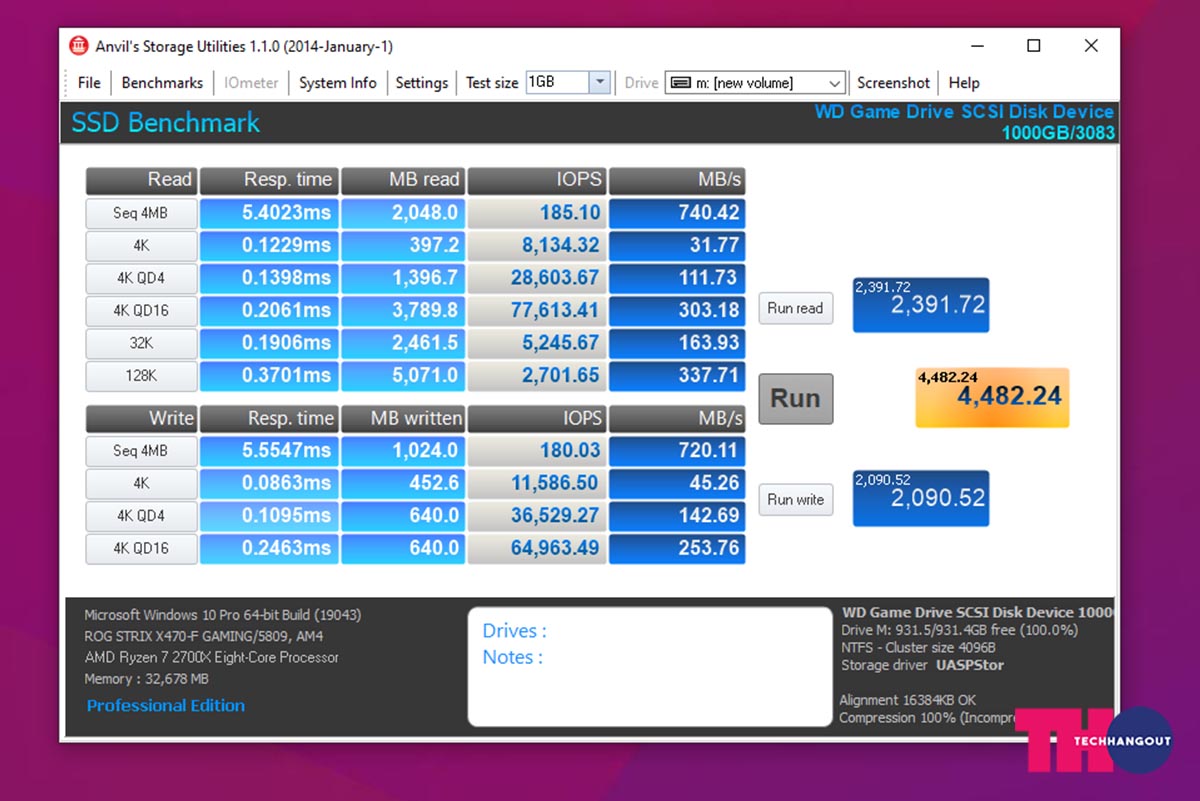The width and height of the screenshot is (1200, 801).
Task: Click the Anvil's Storage Utilities app icon
Action: pyautogui.click(x=79, y=46)
